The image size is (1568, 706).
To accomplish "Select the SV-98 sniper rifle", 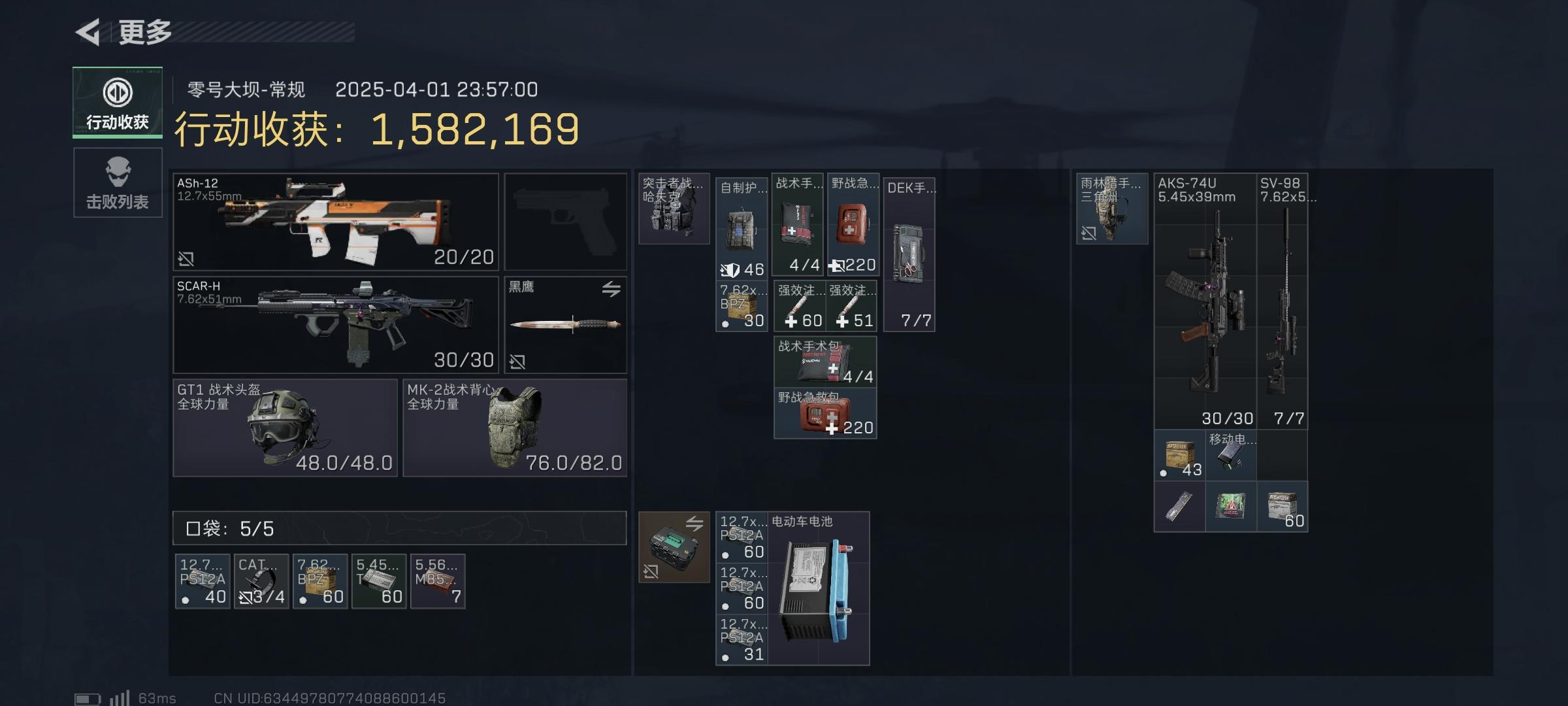I will click(1282, 301).
